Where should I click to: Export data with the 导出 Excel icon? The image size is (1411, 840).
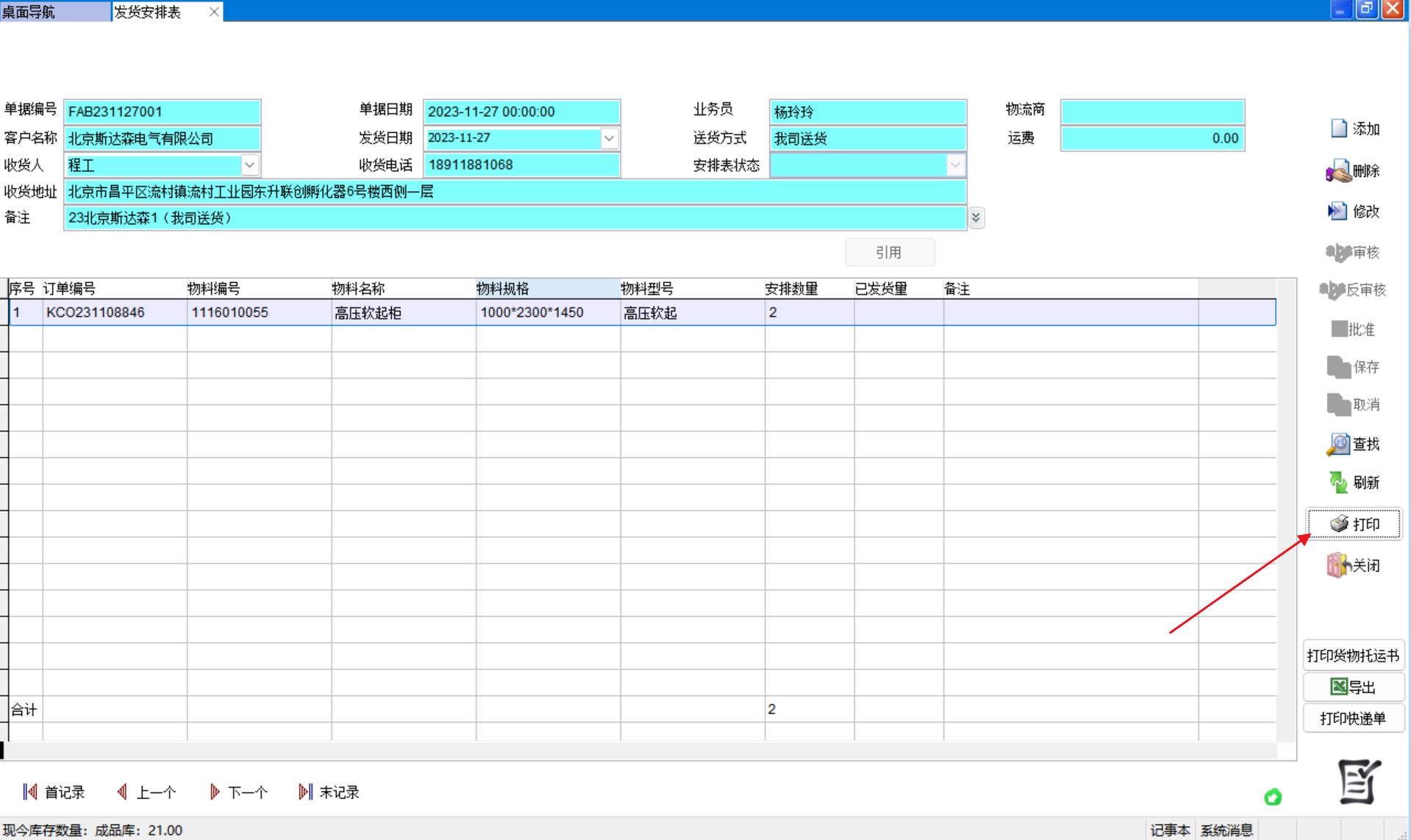(1339, 687)
